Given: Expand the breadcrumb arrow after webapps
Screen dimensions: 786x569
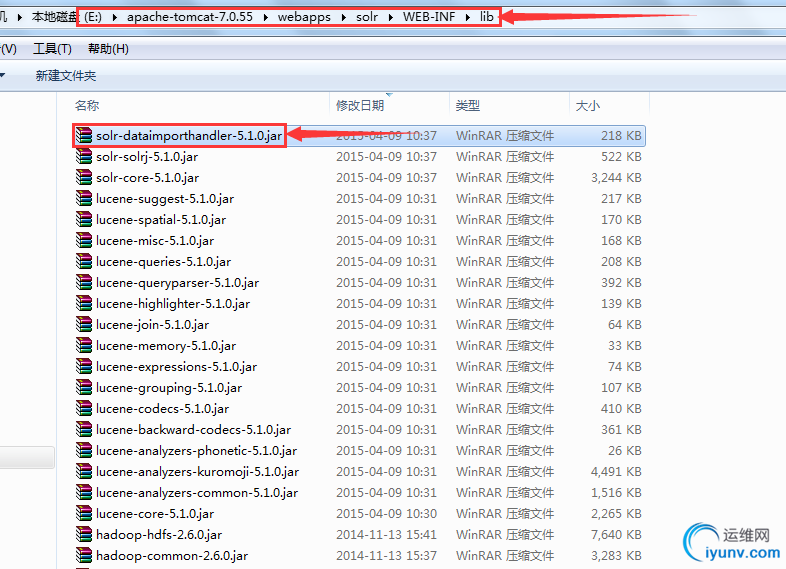Looking at the screenshot, I should (344, 18).
